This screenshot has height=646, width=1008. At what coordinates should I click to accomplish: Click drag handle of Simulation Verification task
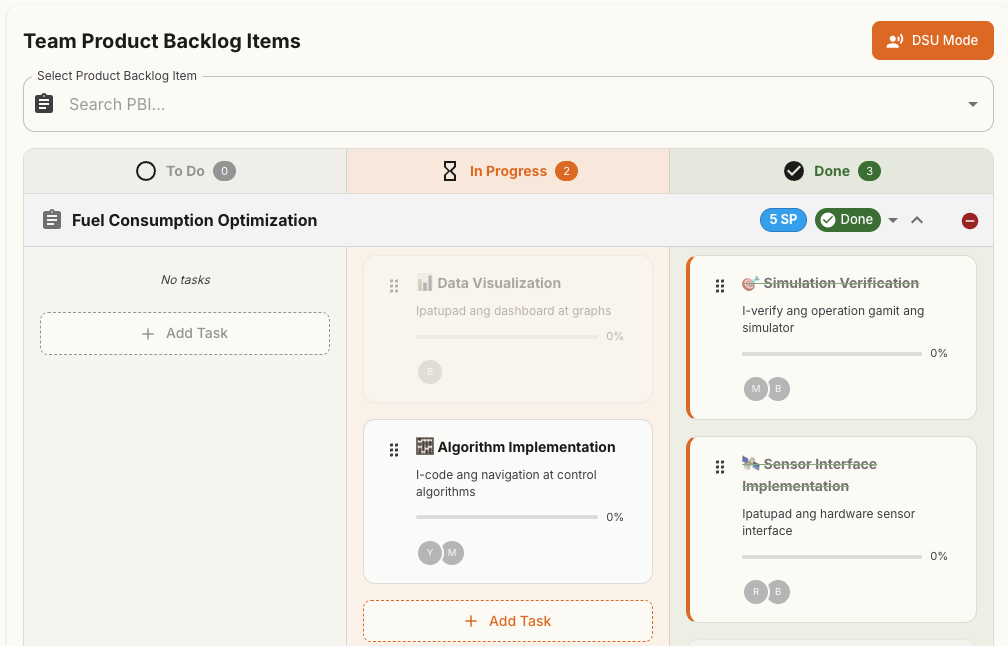719,286
